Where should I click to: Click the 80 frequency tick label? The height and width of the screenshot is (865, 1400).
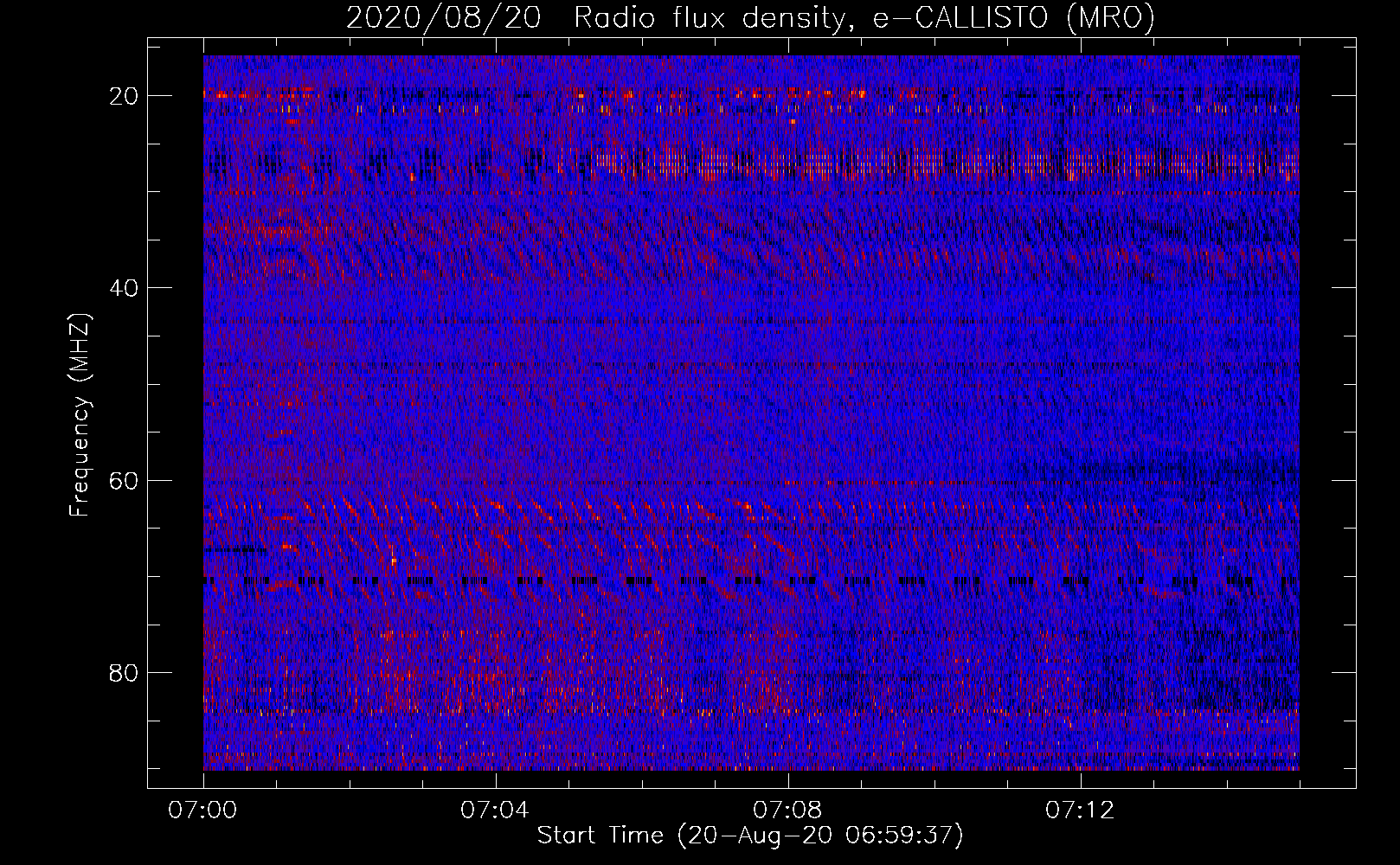(x=125, y=672)
